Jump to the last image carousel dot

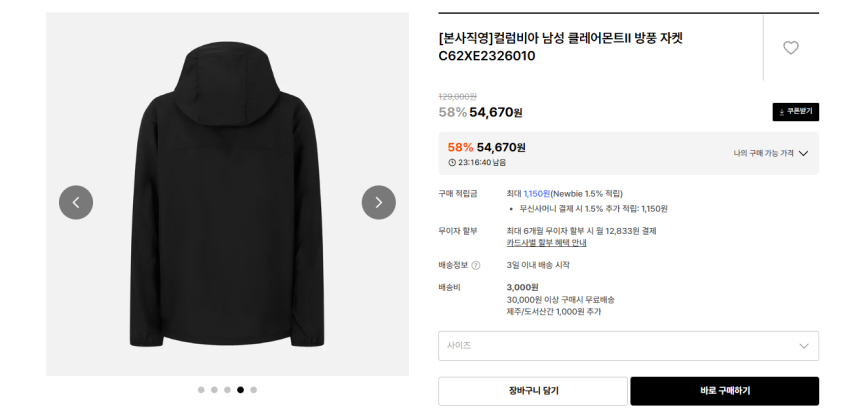tap(253, 390)
